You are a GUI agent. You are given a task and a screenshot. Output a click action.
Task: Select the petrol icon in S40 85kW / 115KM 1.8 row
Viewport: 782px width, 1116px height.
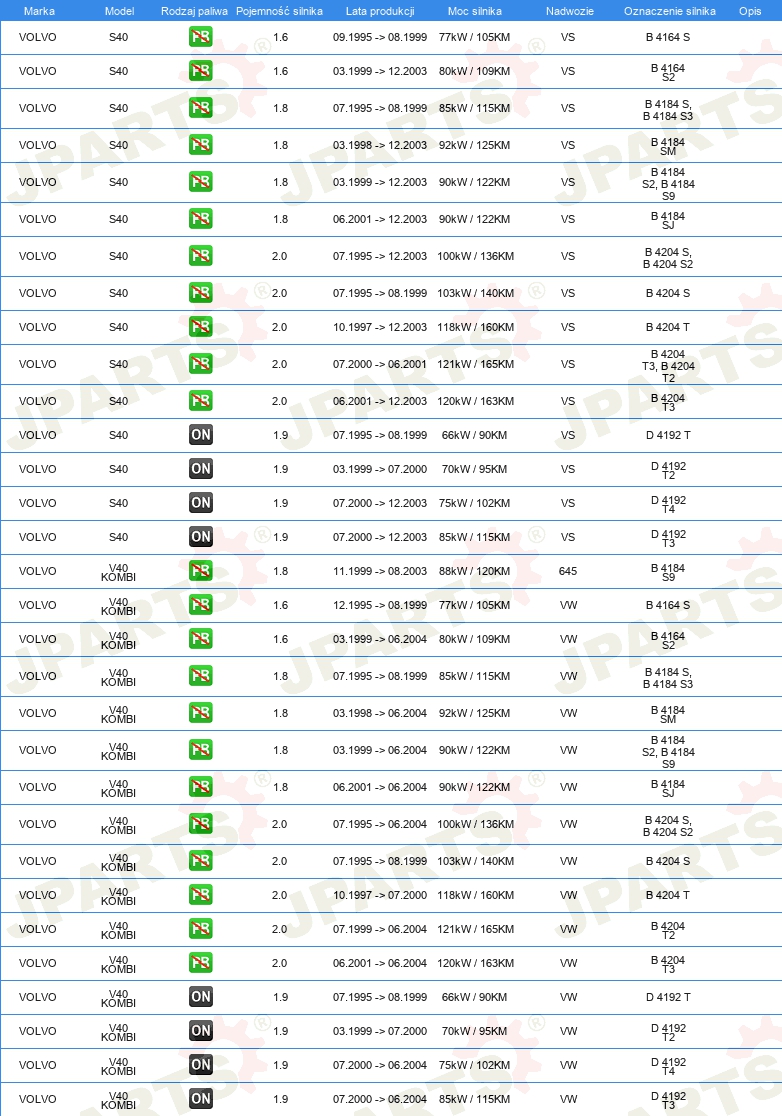click(201, 107)
